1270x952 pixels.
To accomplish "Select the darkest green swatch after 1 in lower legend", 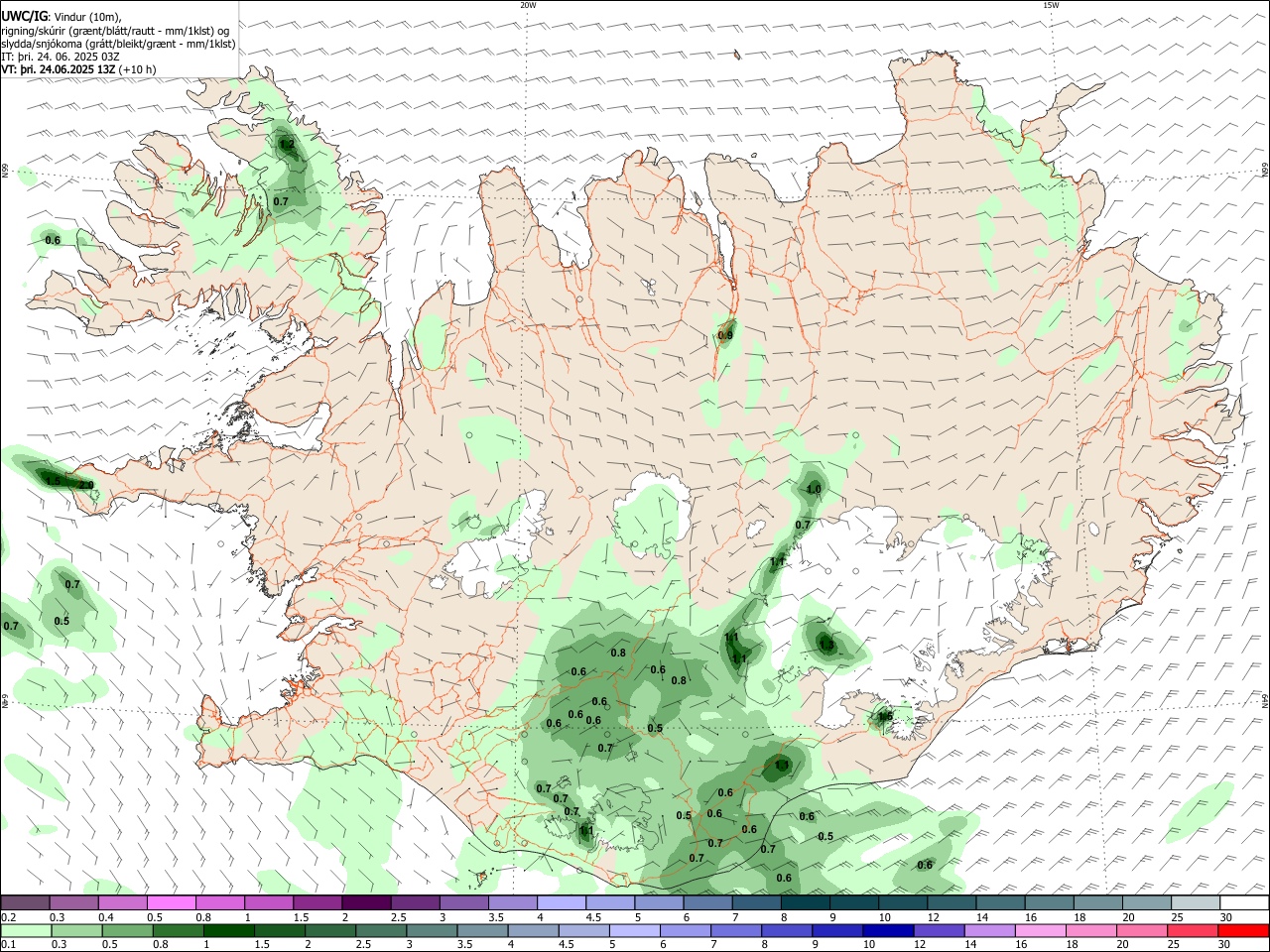I will pos(228,931).
